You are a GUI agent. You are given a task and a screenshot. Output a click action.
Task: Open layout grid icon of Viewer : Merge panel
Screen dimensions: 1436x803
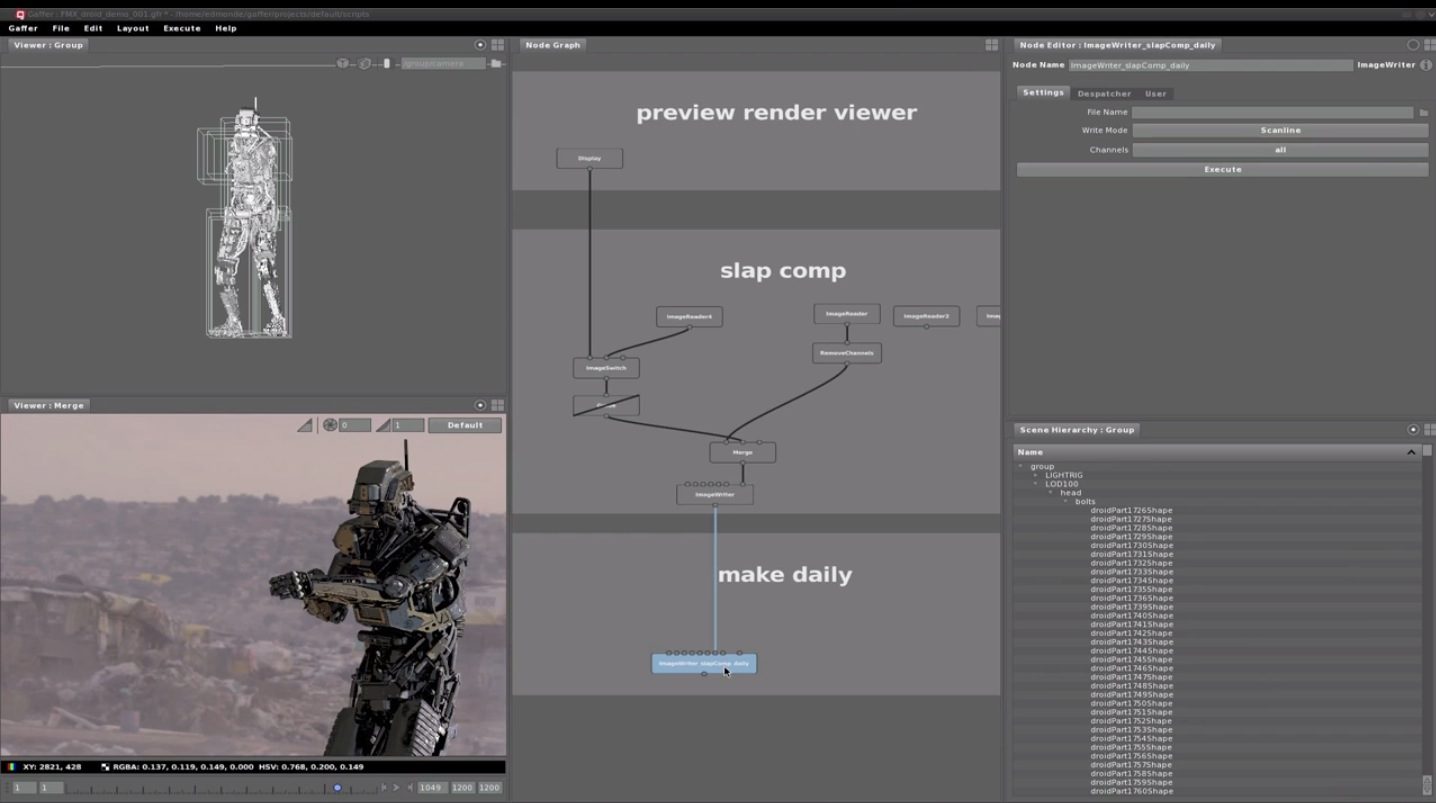click(497, 405)
